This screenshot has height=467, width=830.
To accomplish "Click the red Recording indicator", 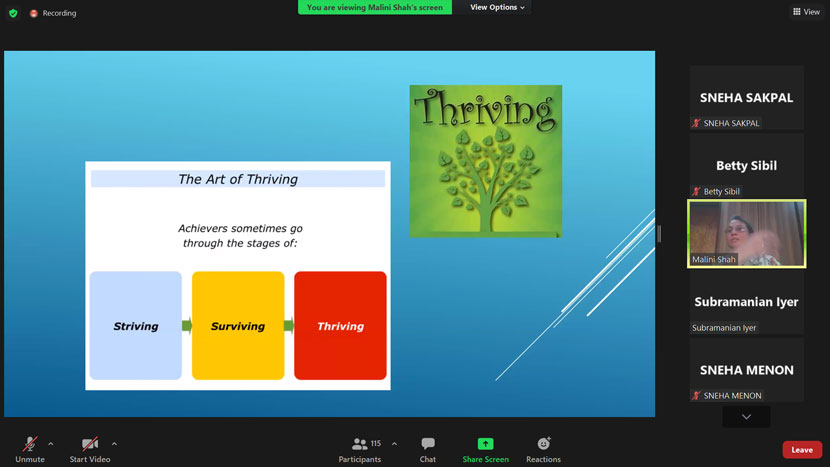I will point(34,13).
